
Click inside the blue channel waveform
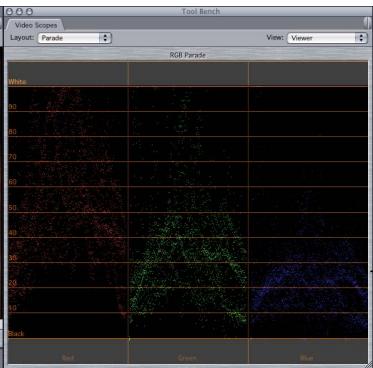pyautogui.click(x=308, y=212)
